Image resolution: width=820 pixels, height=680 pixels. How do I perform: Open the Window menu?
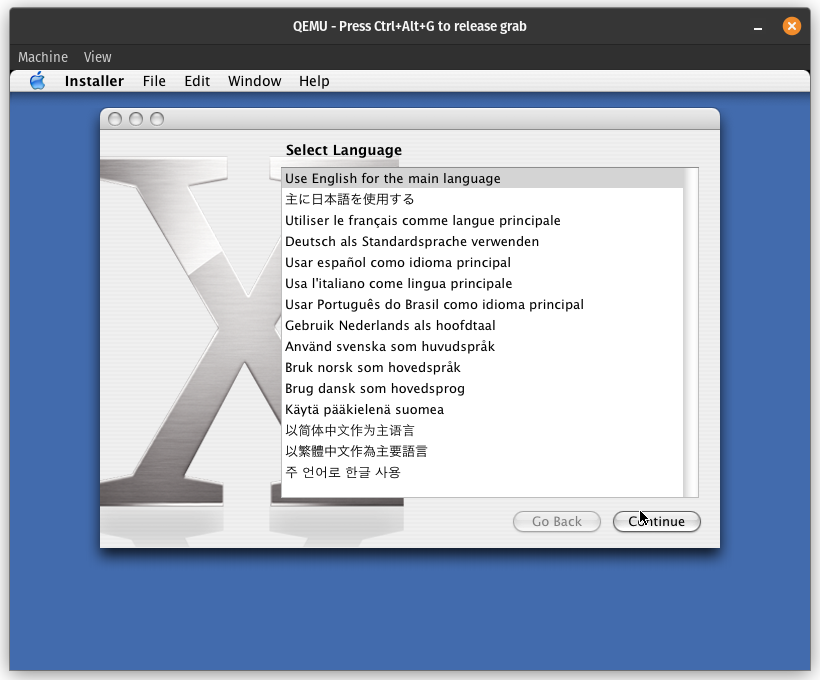[254, 81]
